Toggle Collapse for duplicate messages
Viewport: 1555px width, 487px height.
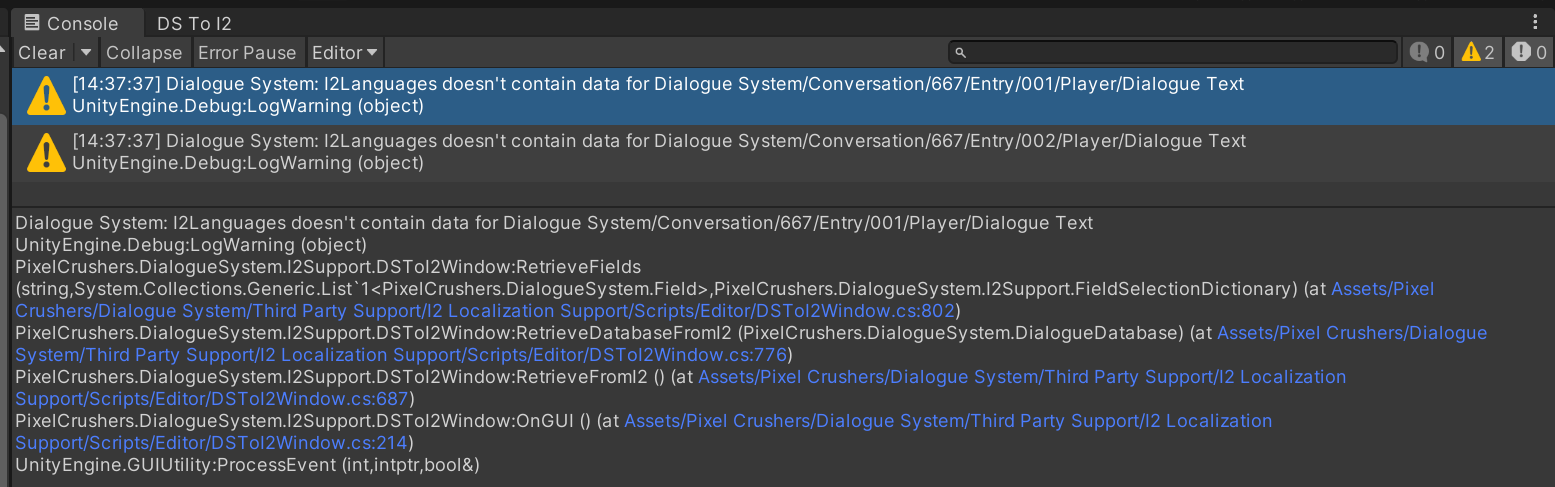coord(144,53)
